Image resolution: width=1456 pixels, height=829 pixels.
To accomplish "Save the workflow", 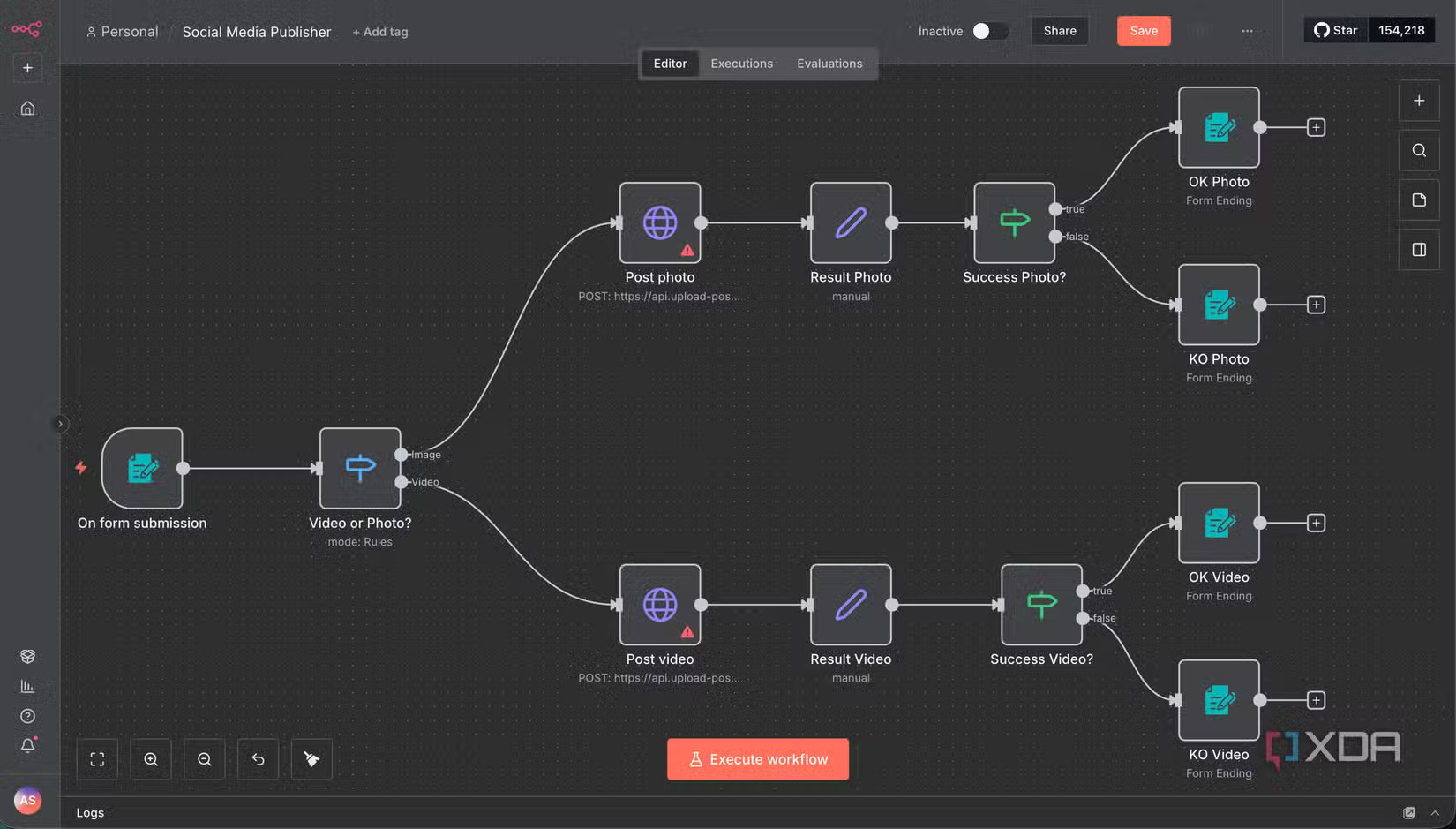I will [1144, 31].
